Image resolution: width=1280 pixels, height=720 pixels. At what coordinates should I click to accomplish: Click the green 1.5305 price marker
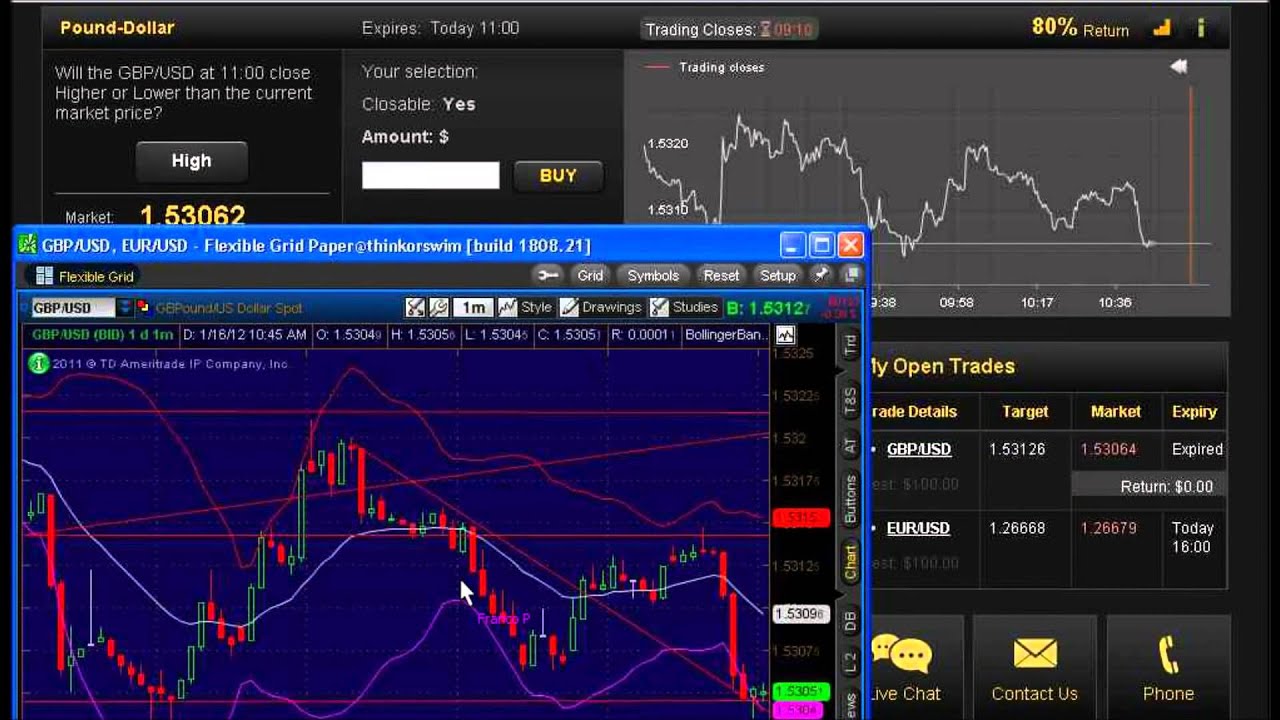800,691
